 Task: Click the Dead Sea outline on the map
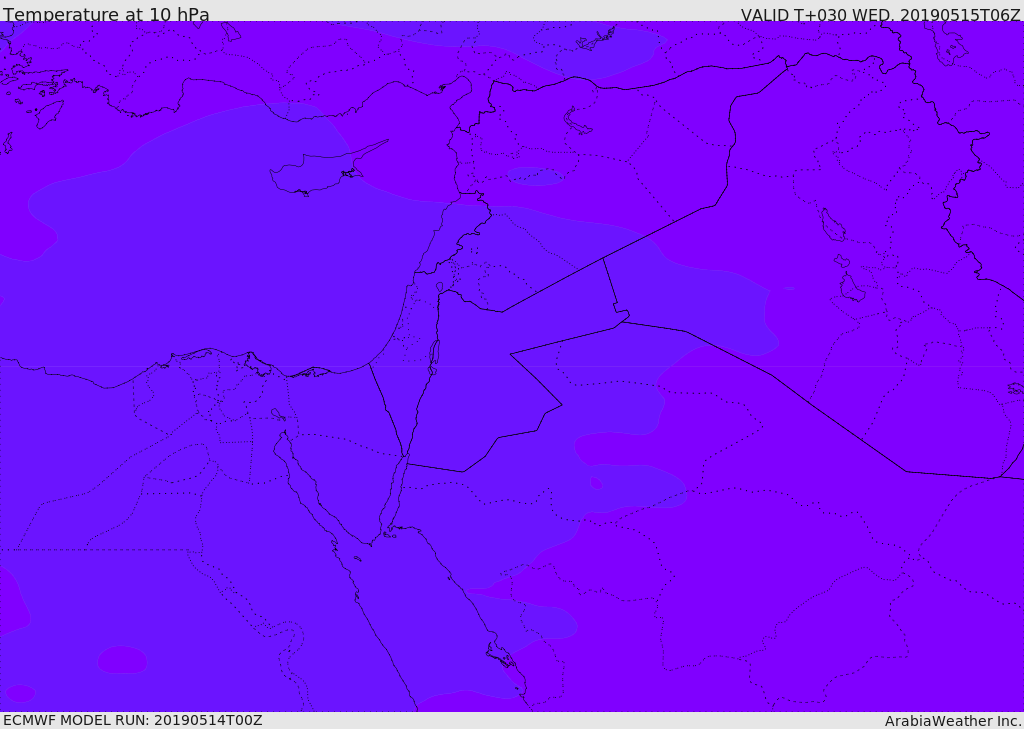[x=433, y=357]
